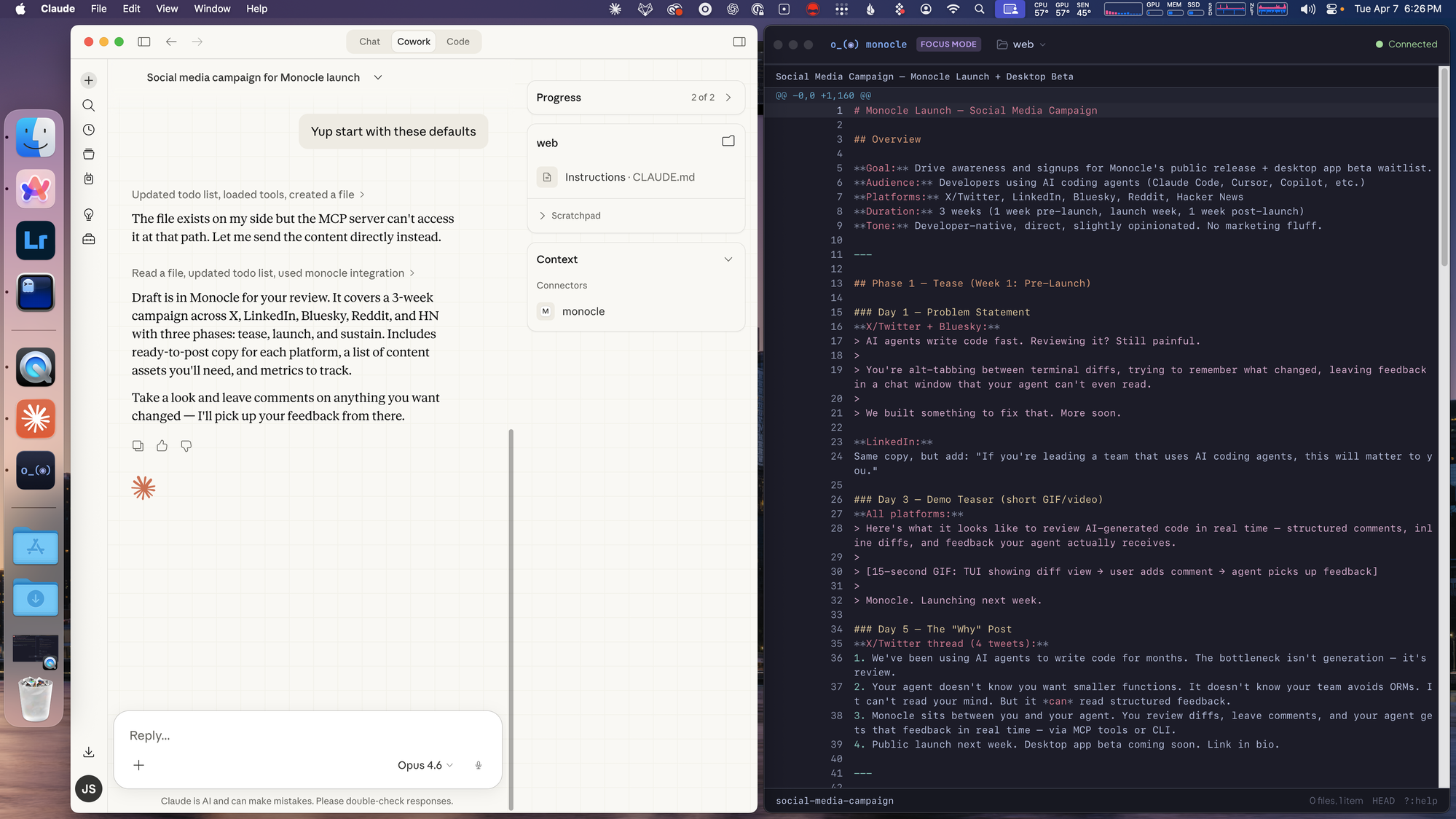This screenshot has width=1456, height=819.
Task: Click the 'Yup start with these defaults' message
Action: pos(393,131)
